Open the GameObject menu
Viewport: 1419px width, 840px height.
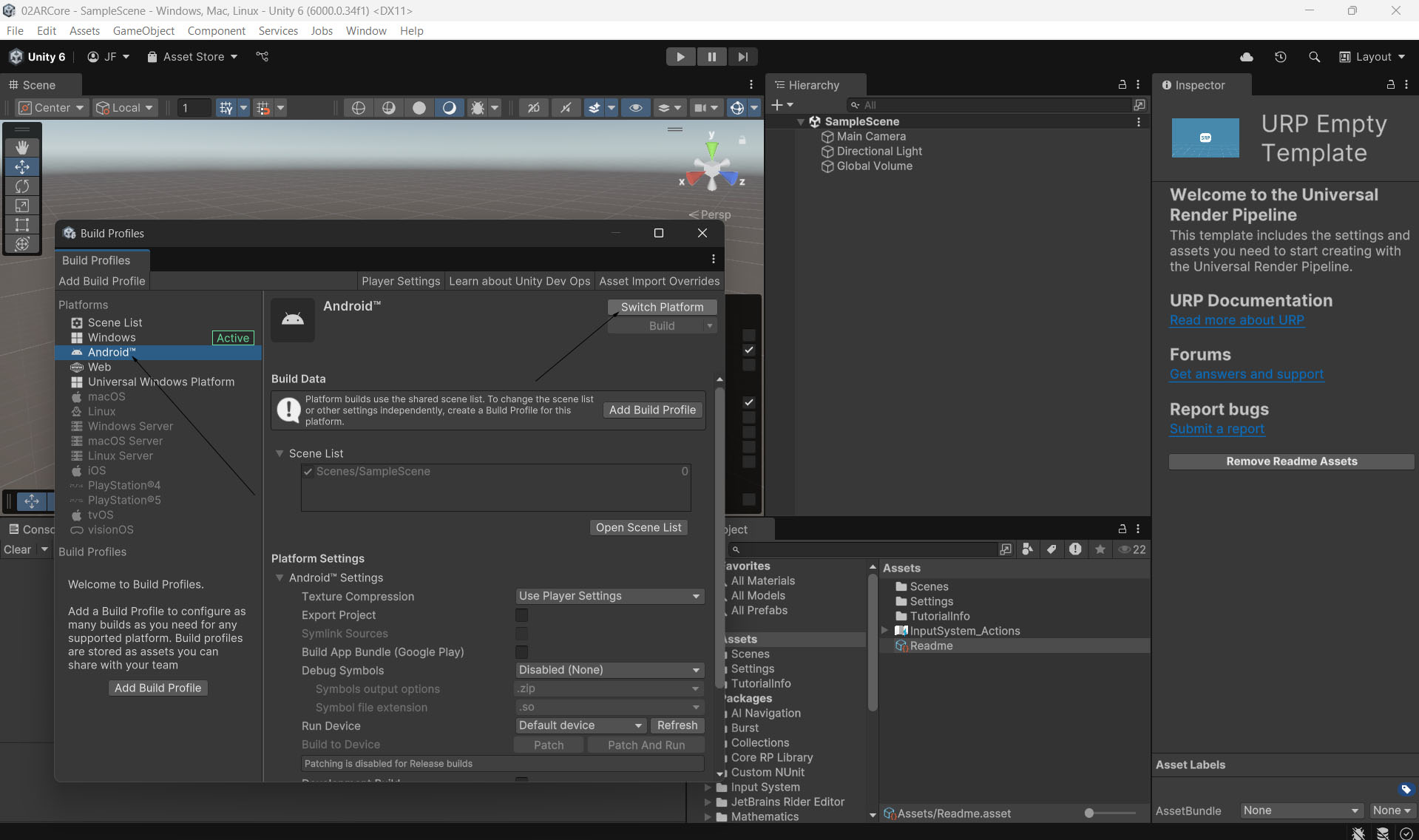pyautogui.click(x=143, y=30)
